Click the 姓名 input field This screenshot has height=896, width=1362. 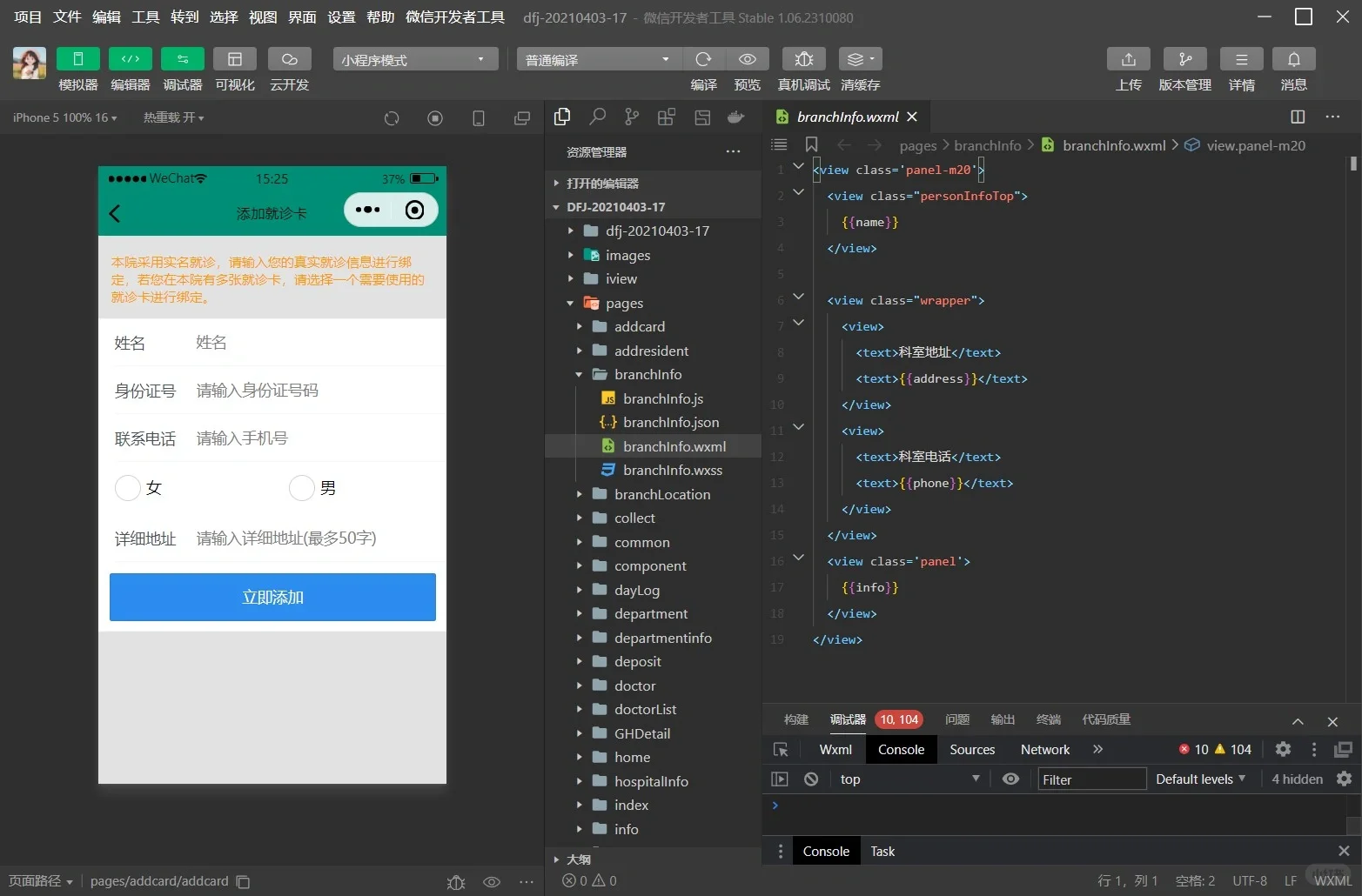tap(315, 343)
